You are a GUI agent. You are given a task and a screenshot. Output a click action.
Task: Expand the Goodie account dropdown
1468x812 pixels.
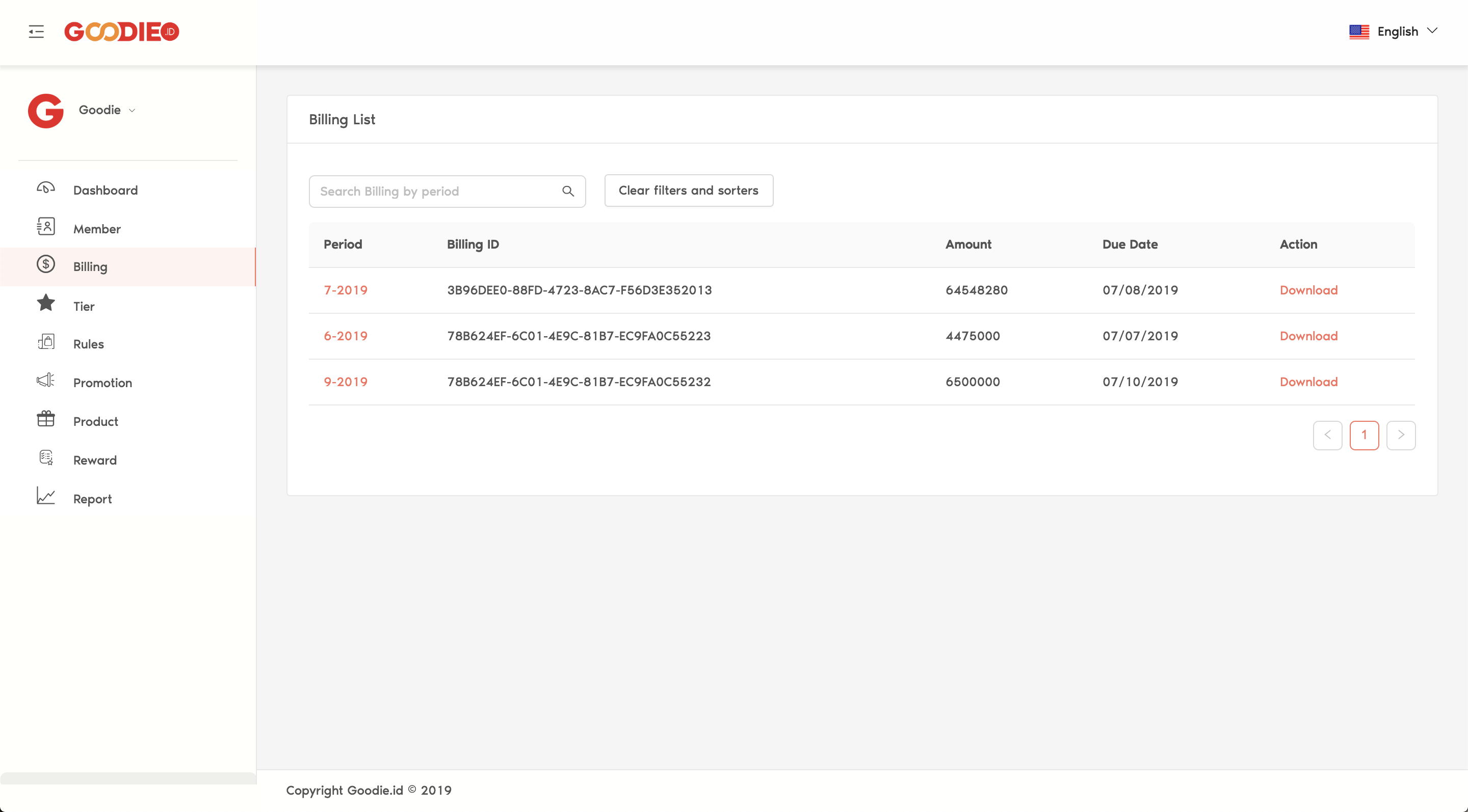pos(107,110)
